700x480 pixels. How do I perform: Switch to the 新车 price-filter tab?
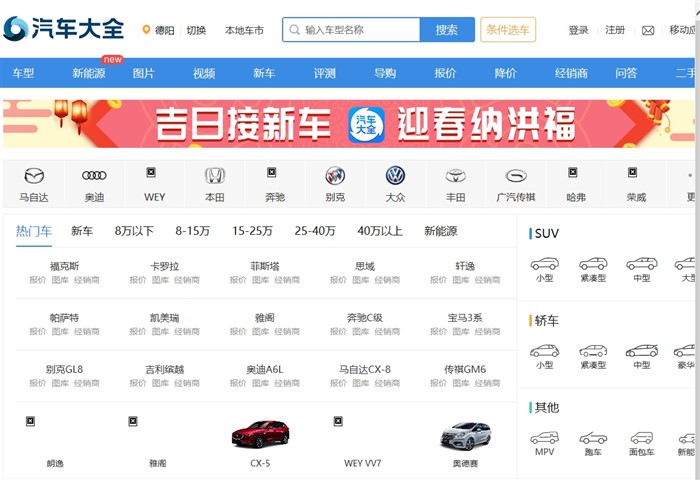point(82,231)
